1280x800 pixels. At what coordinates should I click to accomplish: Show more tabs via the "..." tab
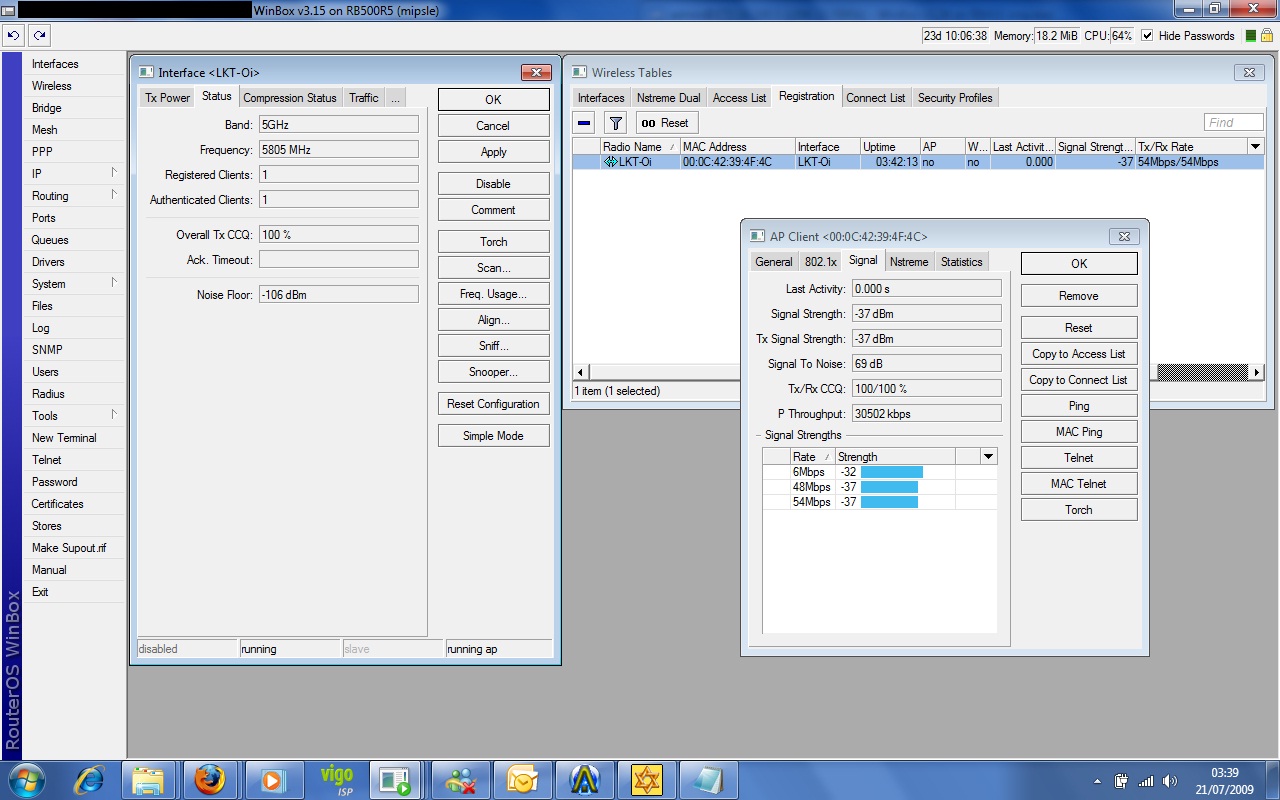(395, 98)
